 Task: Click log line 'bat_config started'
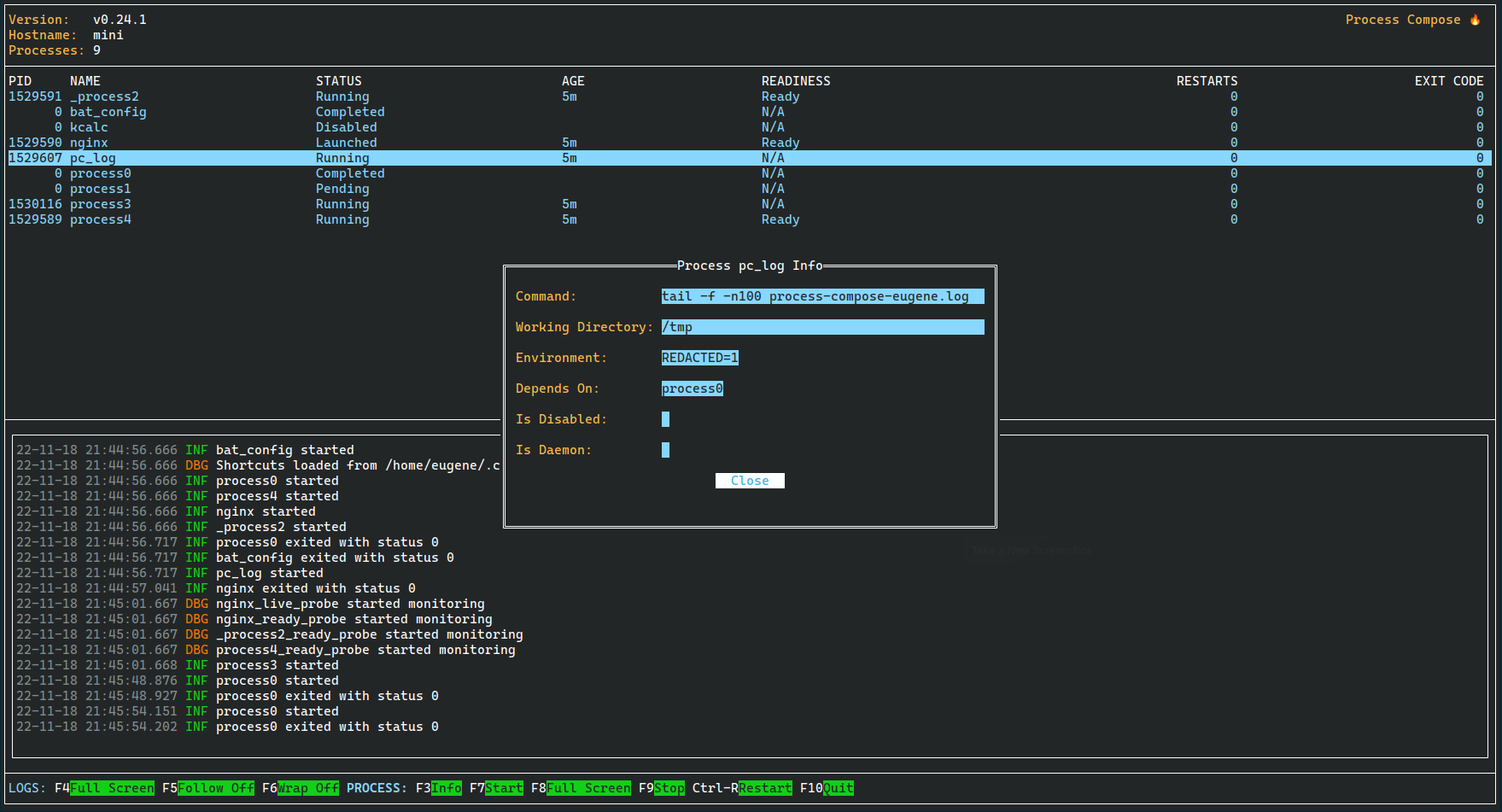[185, 450]
